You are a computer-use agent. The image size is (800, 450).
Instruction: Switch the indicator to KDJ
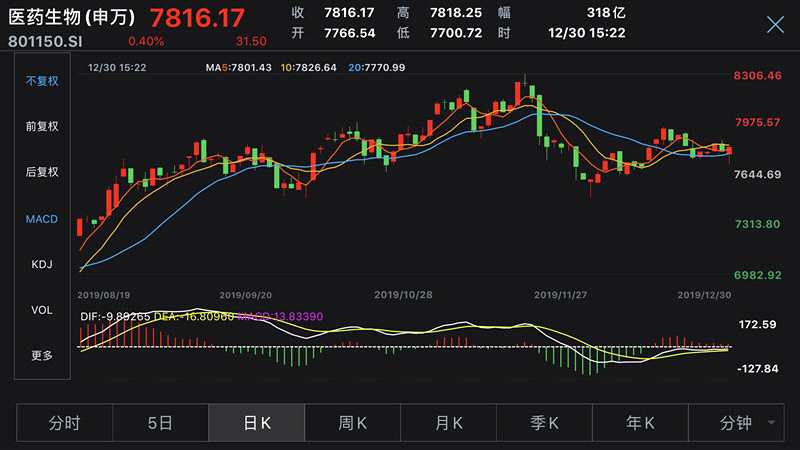coord(42,264)
